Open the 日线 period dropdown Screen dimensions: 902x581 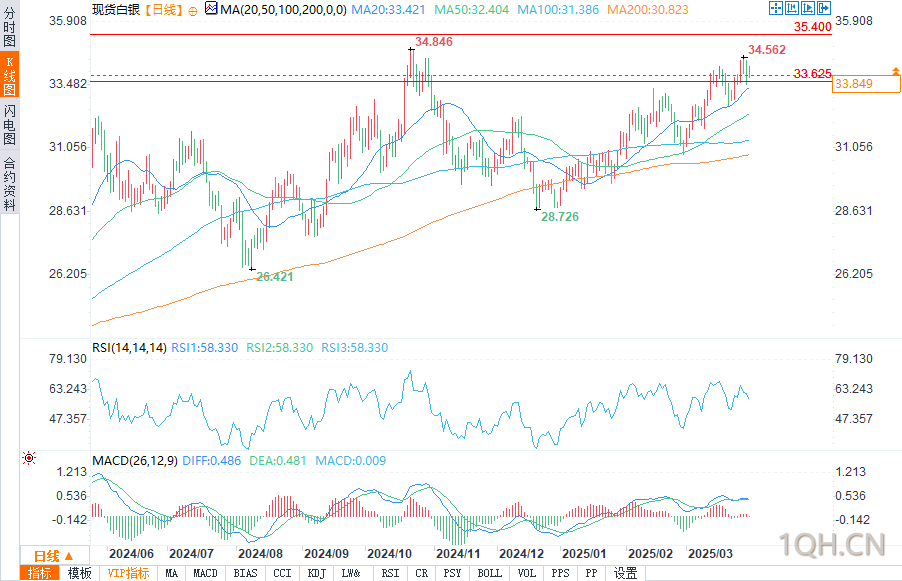(54, 556)
